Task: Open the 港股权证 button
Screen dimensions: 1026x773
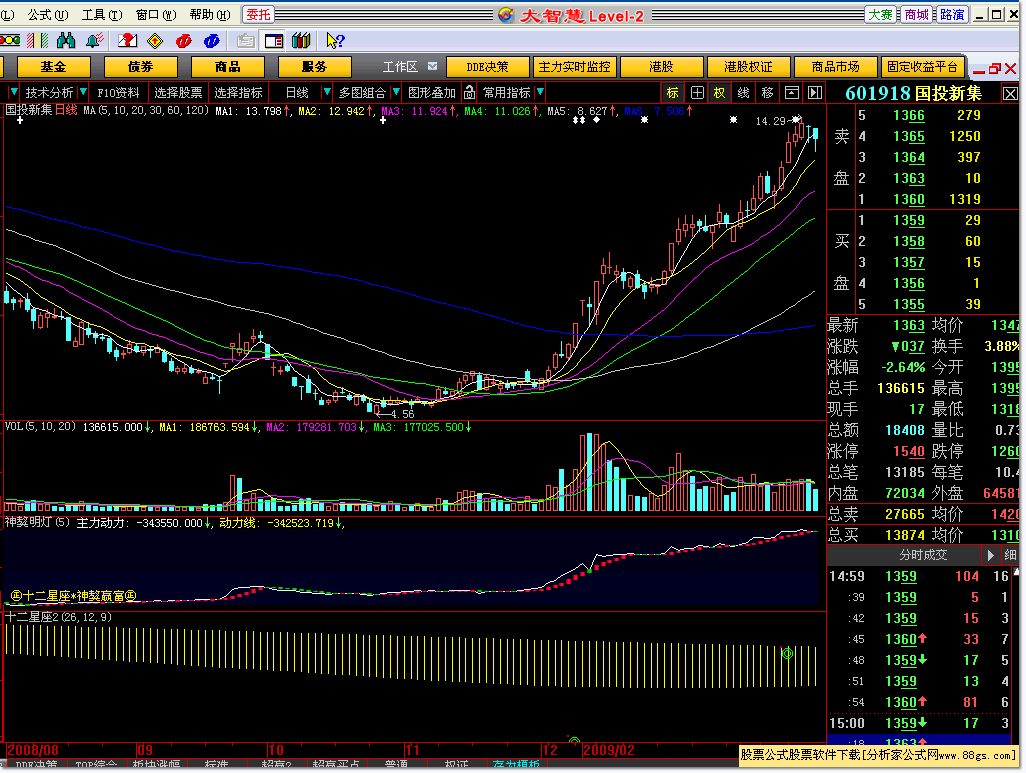Action: click(x=748, y=67)
